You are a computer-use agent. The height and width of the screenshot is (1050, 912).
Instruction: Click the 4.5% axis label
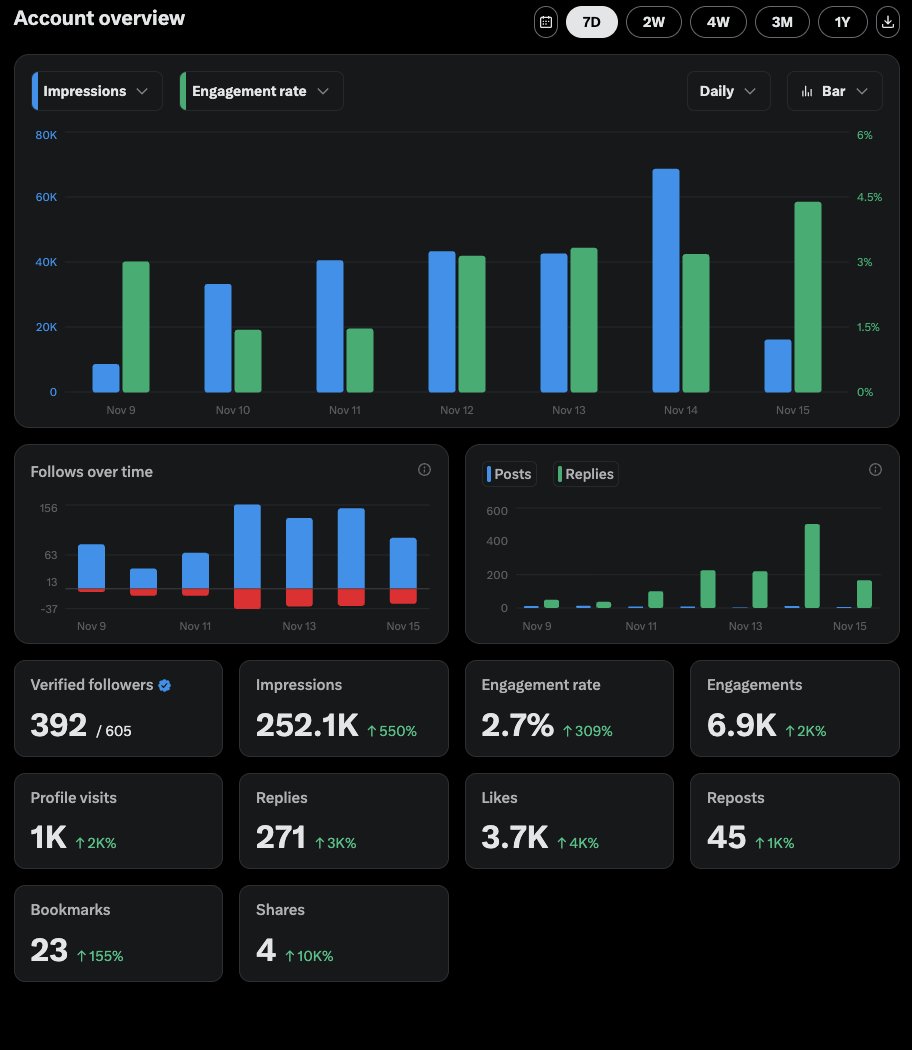[869, 197]
